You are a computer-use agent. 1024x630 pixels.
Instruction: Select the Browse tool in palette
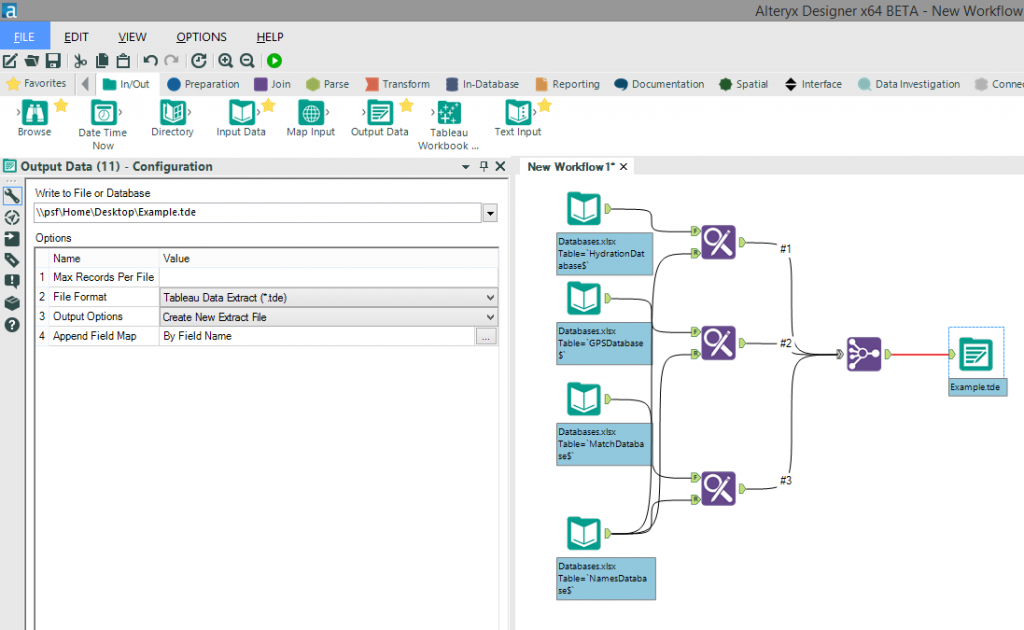tap(34, 118)
